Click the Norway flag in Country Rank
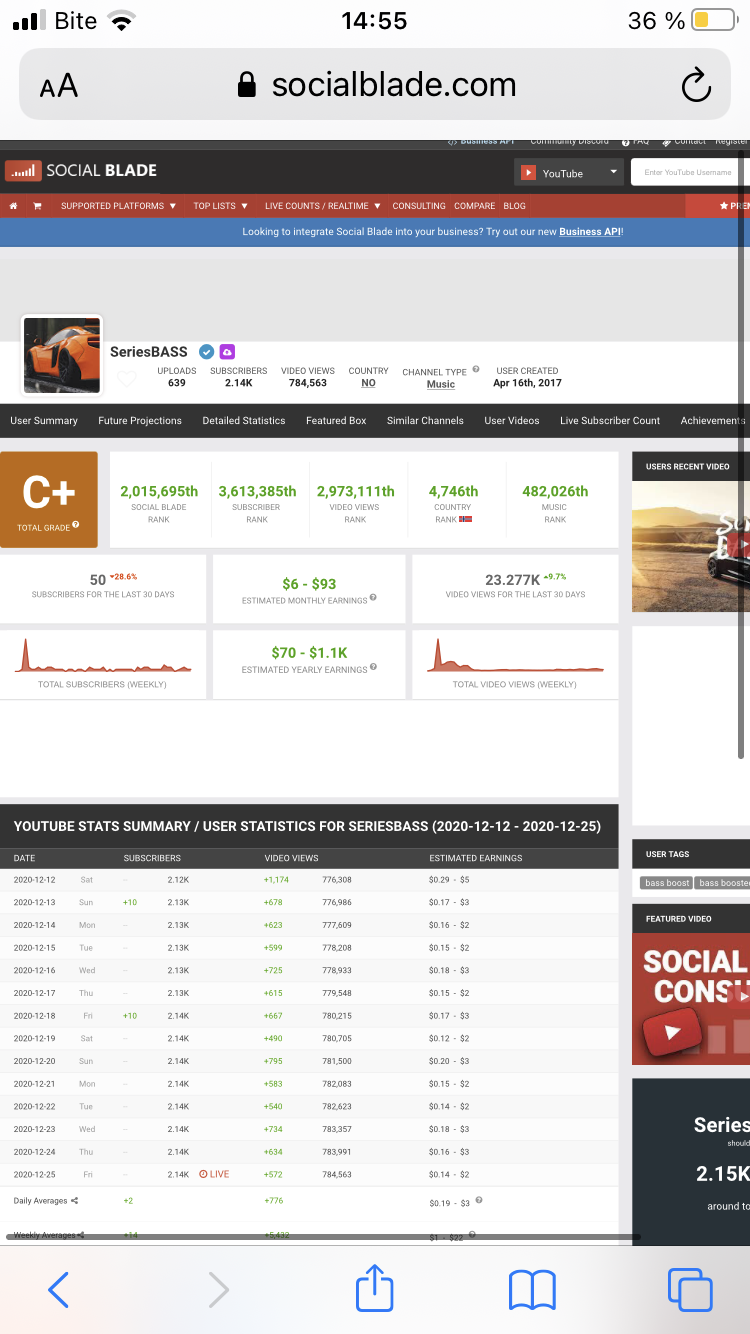This screenshot has width=750, height=1334. [x=465, y=519]
